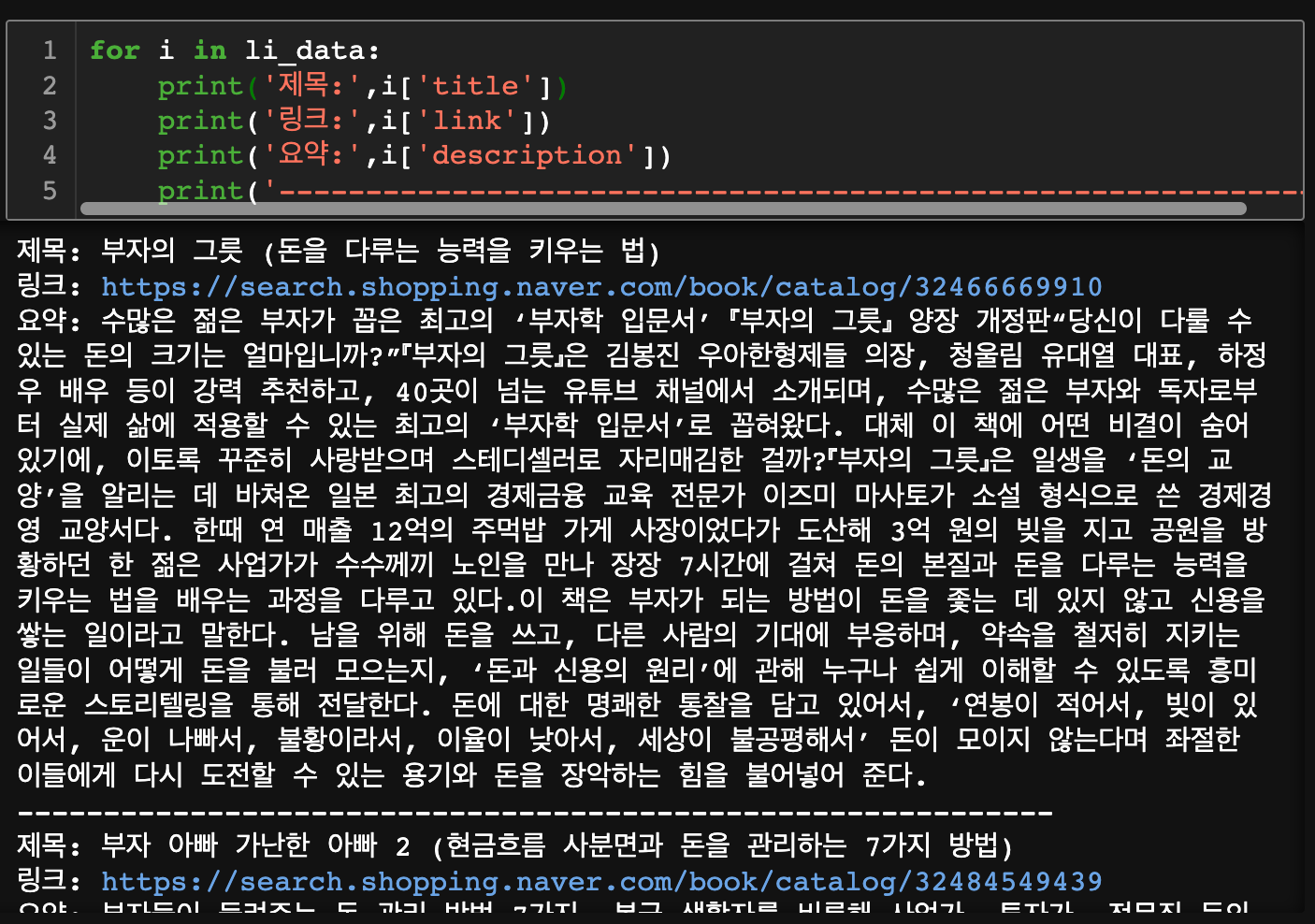The image size is (1315, 924).
Task: Click the print dashed-line code on line 5
Action: [x=730, y=191]
